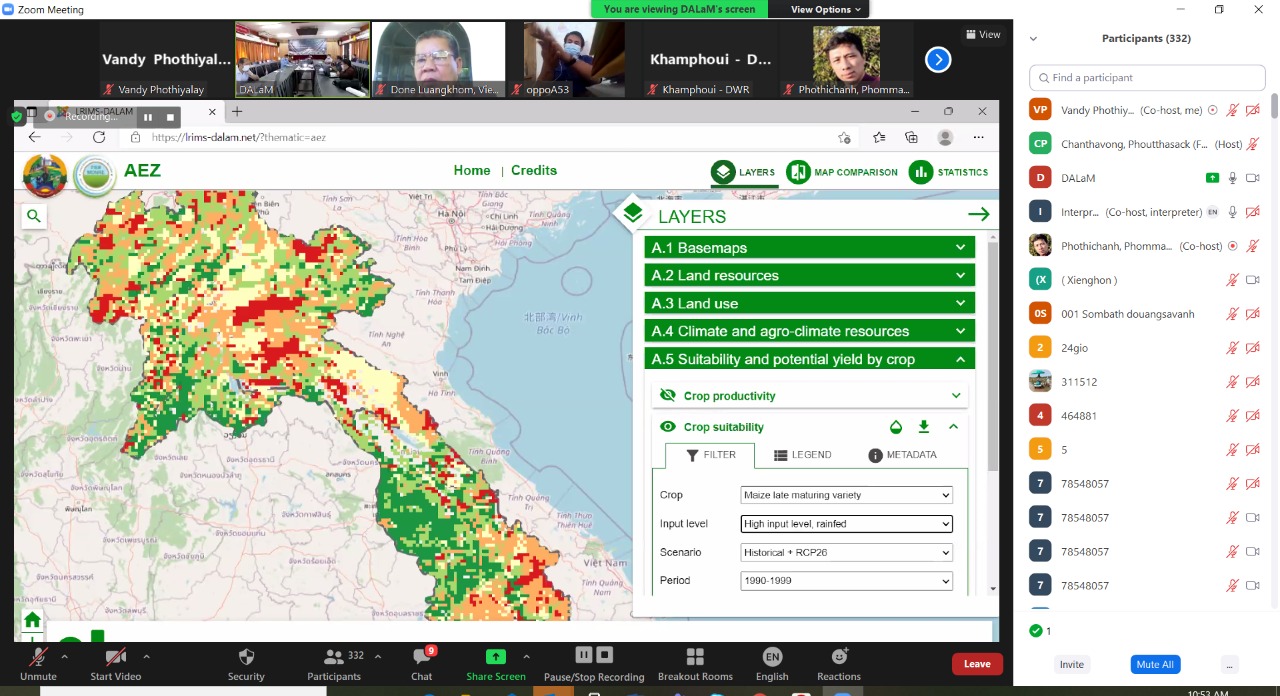Show next page of video thumbnails
Image resolution: width=1280 pixels, height=696 pixels.
(938, 60)
